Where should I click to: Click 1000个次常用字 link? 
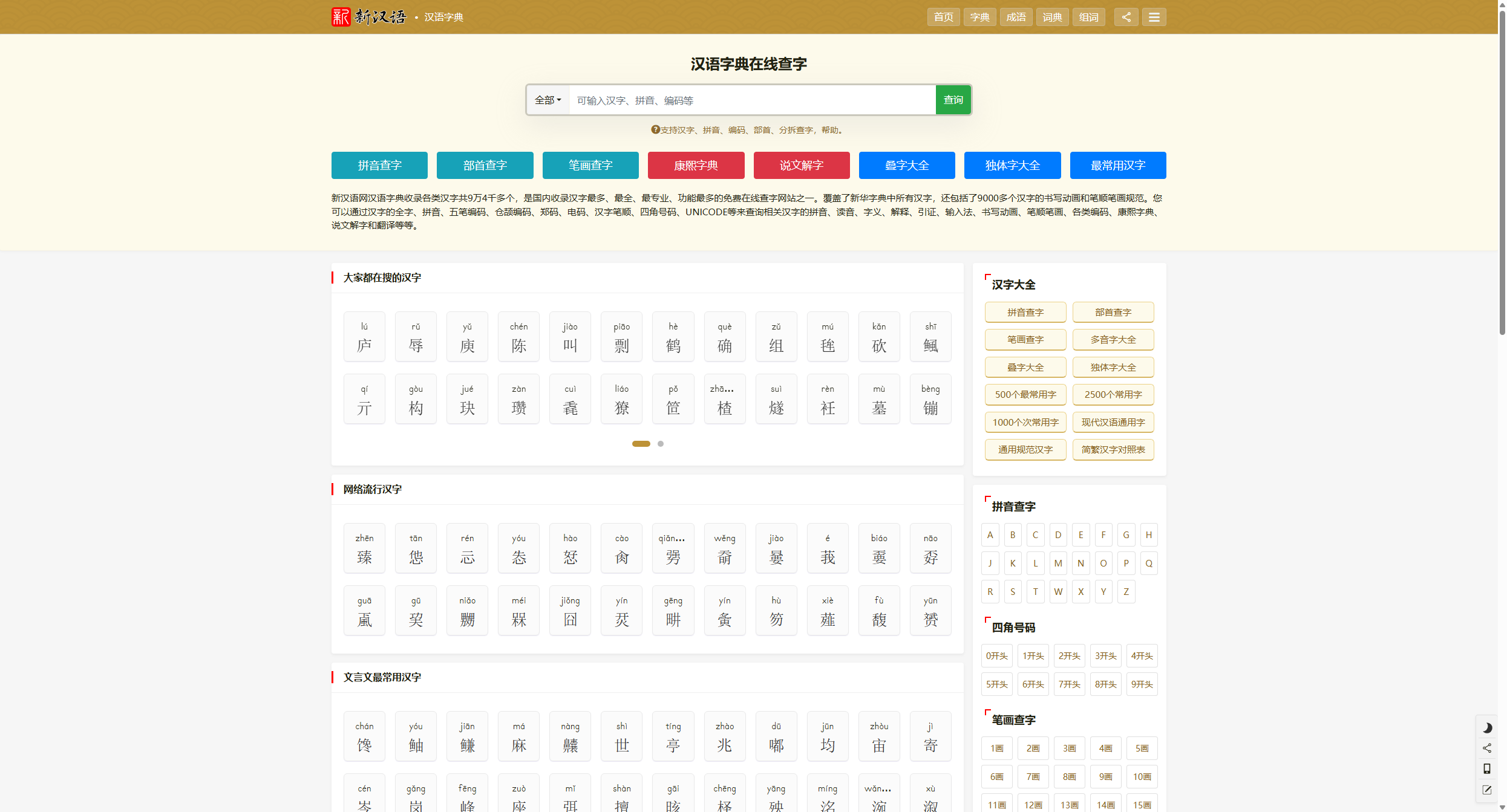tap(1025, 423)
